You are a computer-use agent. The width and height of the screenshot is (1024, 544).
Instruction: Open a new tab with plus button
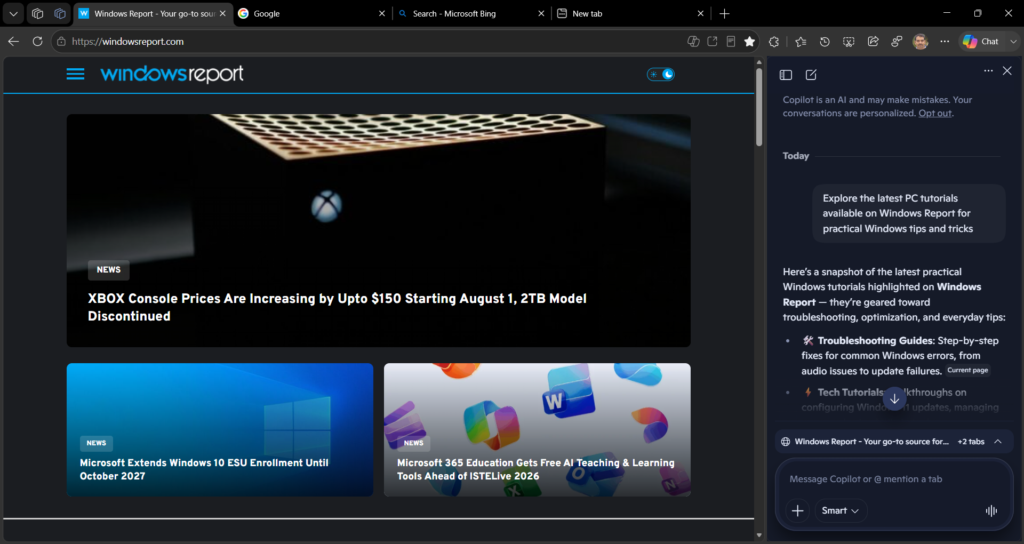click(x=724, y=13)
